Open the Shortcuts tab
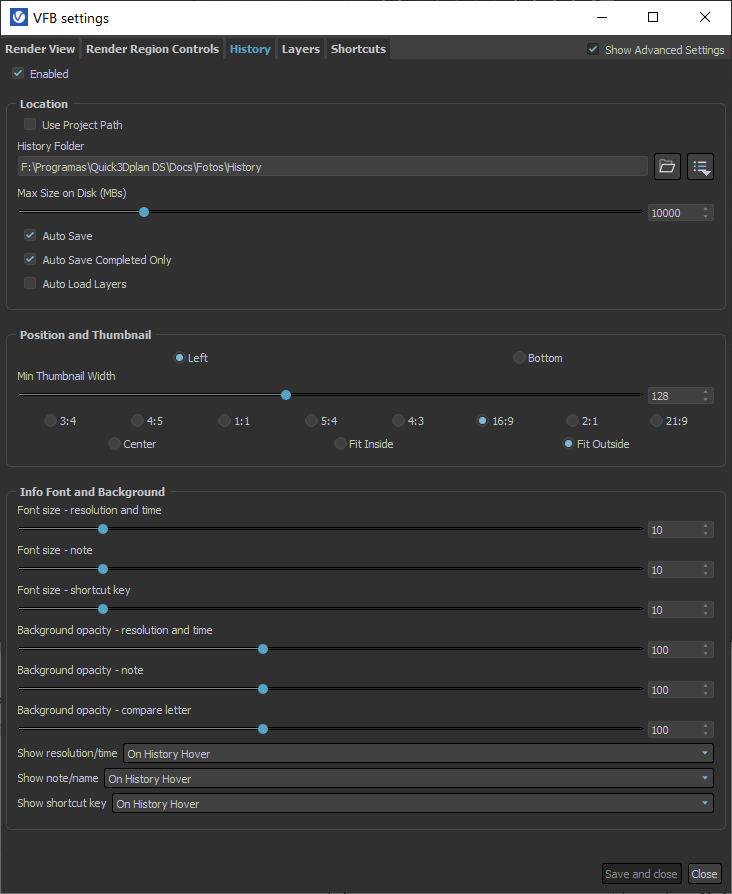This screenshot has height=894, width=732. pyautogui.click(x=358, y=49)
